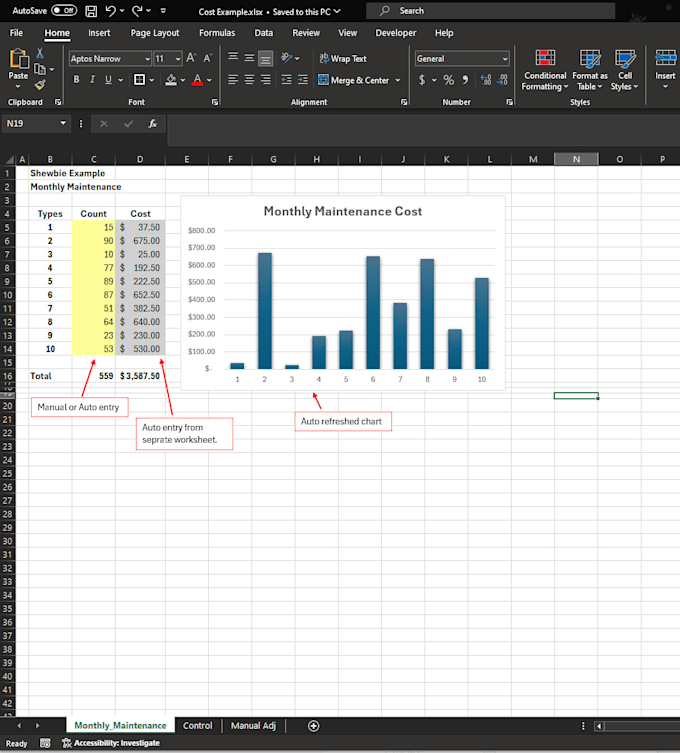Screen dimensions: 680x753
Task: Click the Increase Decimal icon
Action: point(486,80)
